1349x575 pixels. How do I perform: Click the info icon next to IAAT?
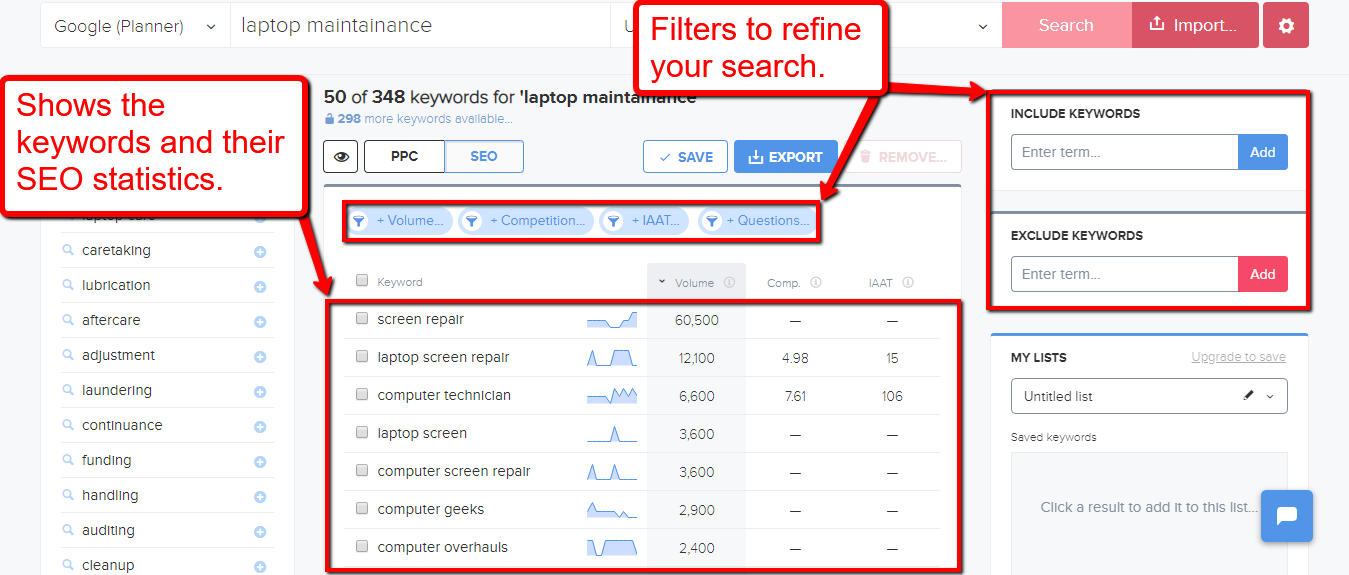click(908, 283)
